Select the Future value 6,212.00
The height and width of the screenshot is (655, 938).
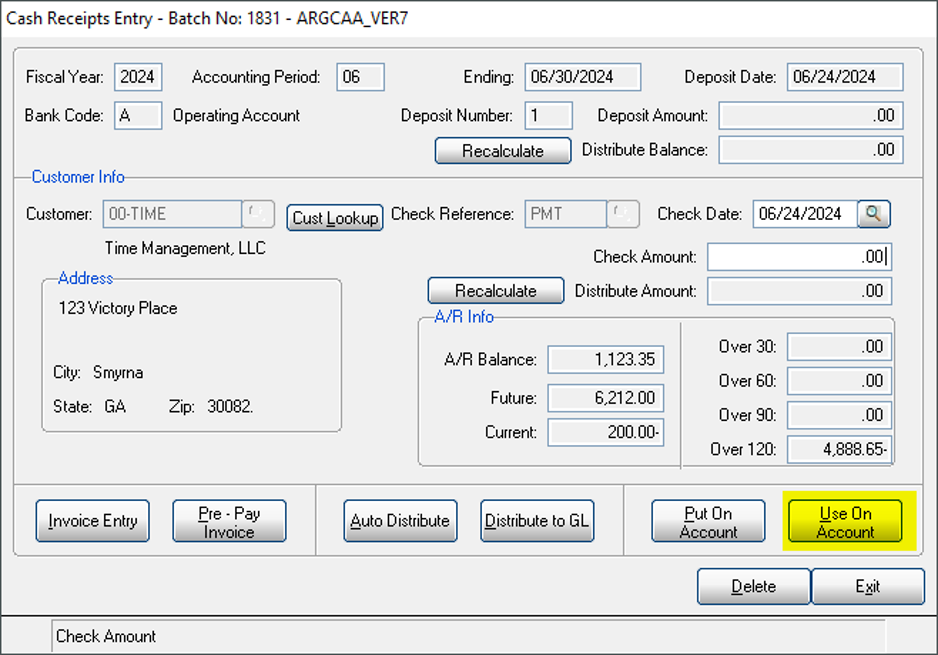(605, 398)
